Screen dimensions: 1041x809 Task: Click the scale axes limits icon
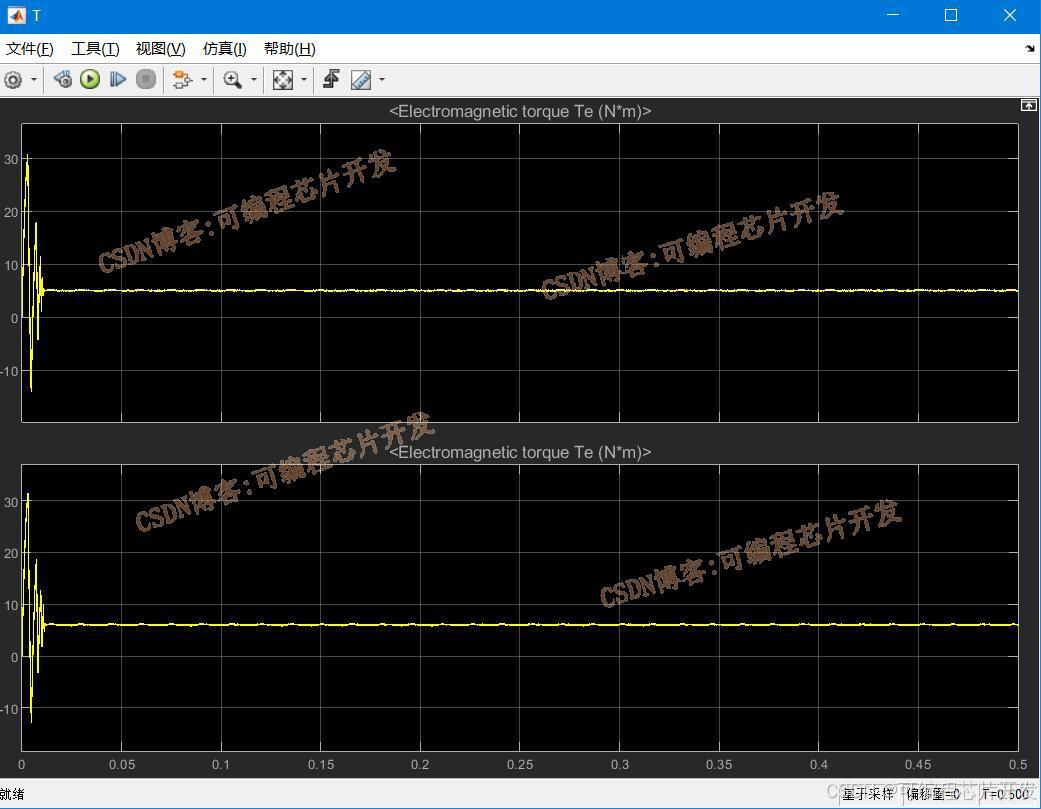click(282, 80)
